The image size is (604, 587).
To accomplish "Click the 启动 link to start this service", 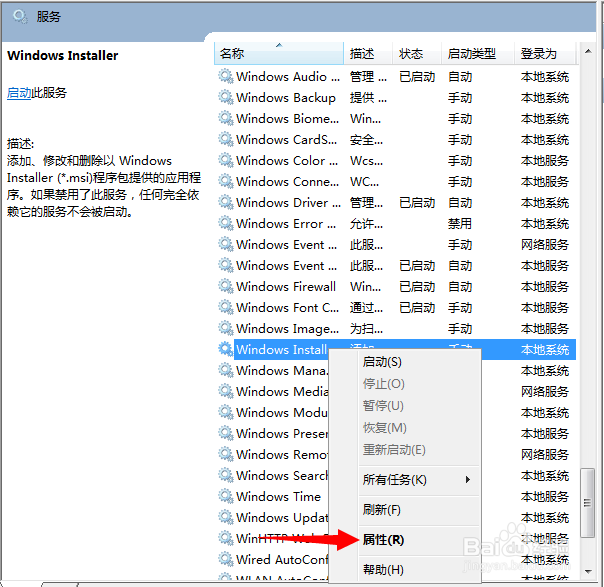I will pyautogui.click(x=19, y=93).
